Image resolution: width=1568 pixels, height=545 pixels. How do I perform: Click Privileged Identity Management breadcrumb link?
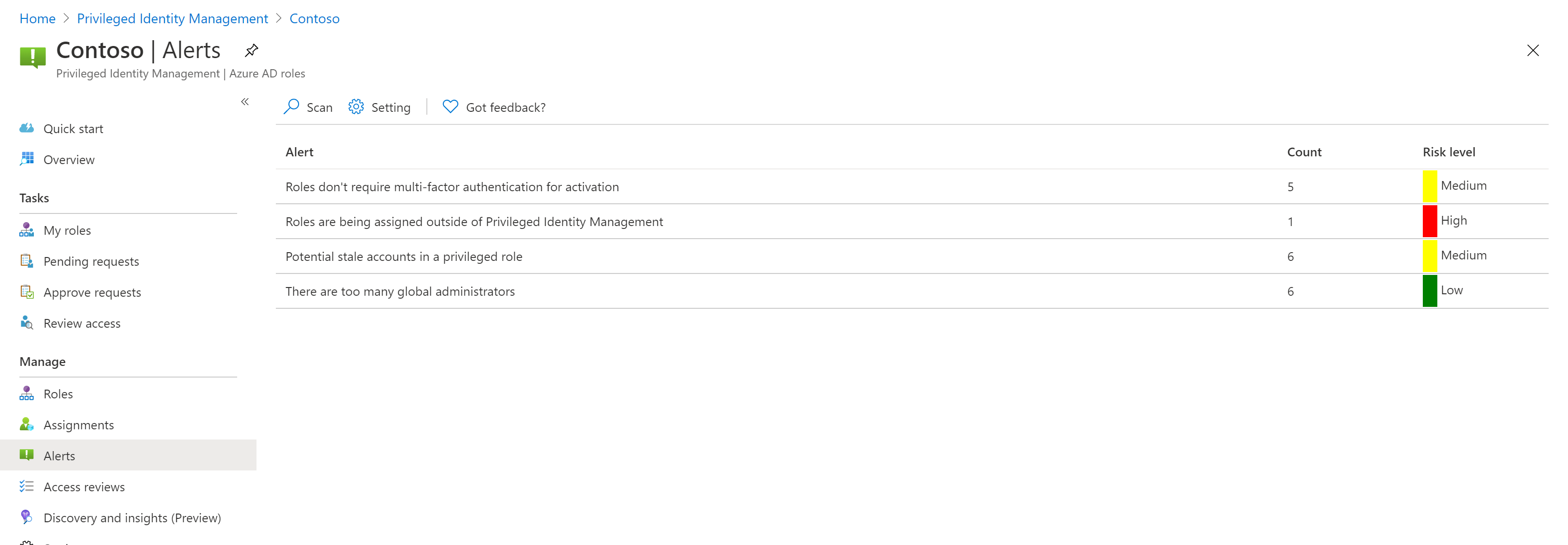pyautogui.click(x=173, y=19)
